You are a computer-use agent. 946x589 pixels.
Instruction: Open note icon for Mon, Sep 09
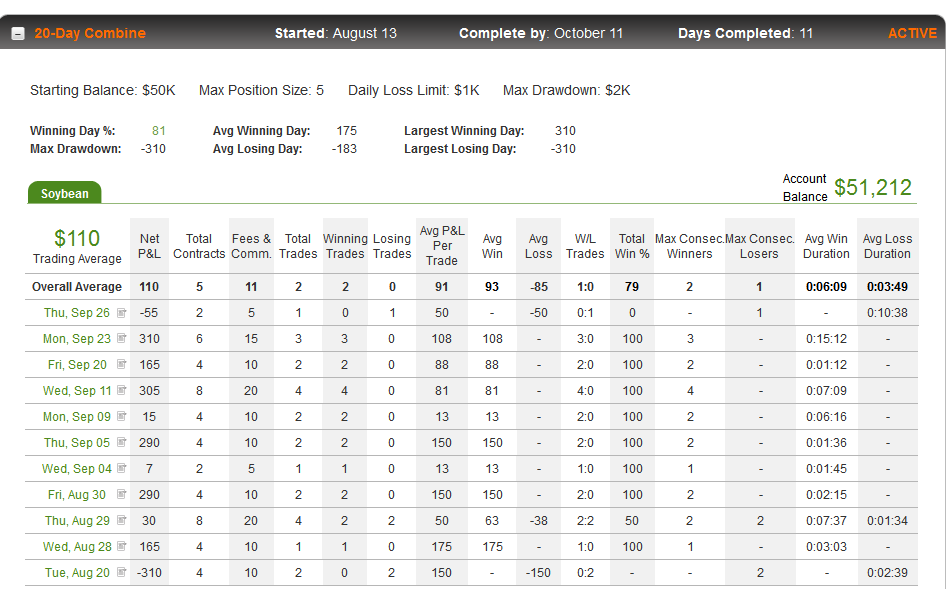point(122,416)
